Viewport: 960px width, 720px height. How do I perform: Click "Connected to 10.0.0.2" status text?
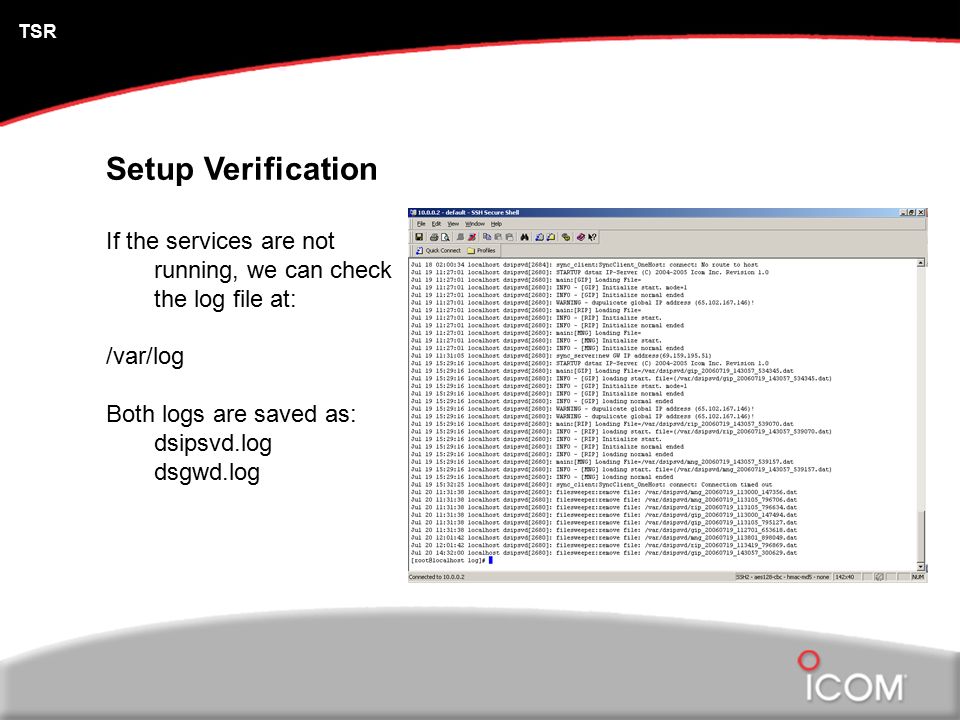tap(437, 577)
